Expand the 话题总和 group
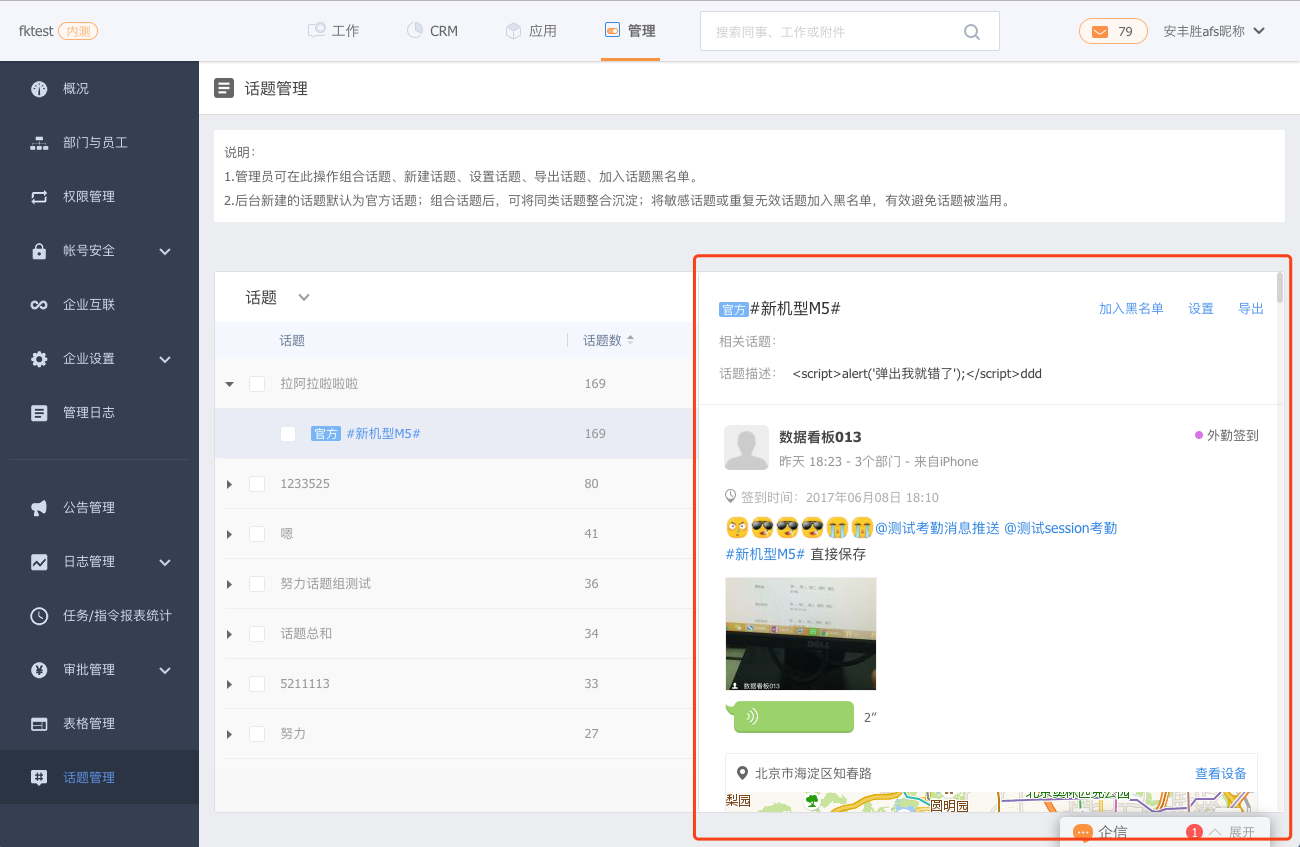Screen dimensions: 1300x847 (229, 634)
